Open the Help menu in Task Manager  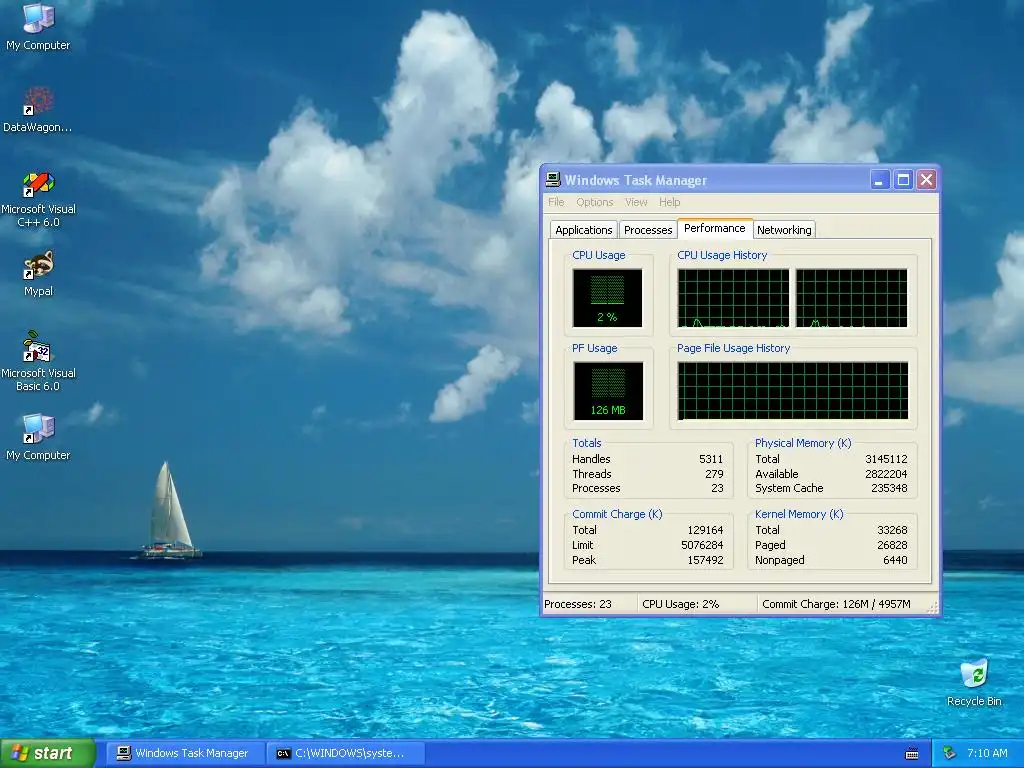coord(669,202)
